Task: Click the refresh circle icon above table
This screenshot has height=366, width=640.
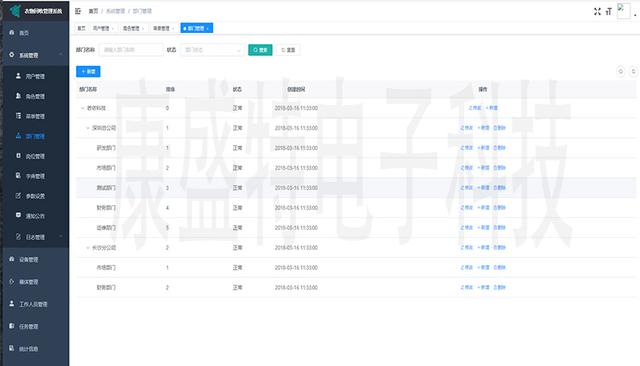Action: pos(633,71)
